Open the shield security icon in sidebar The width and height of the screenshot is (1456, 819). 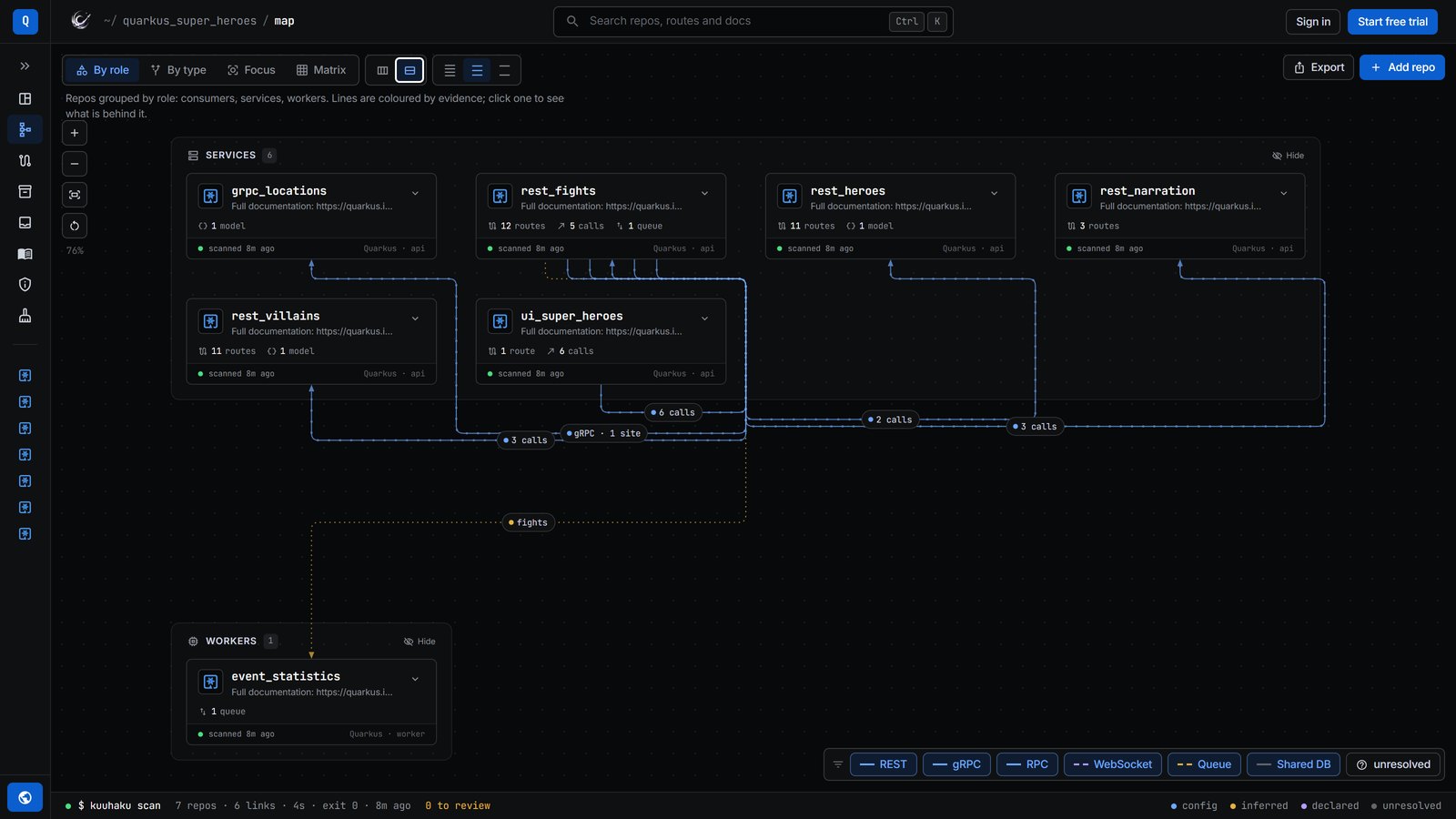pos(25,285)
